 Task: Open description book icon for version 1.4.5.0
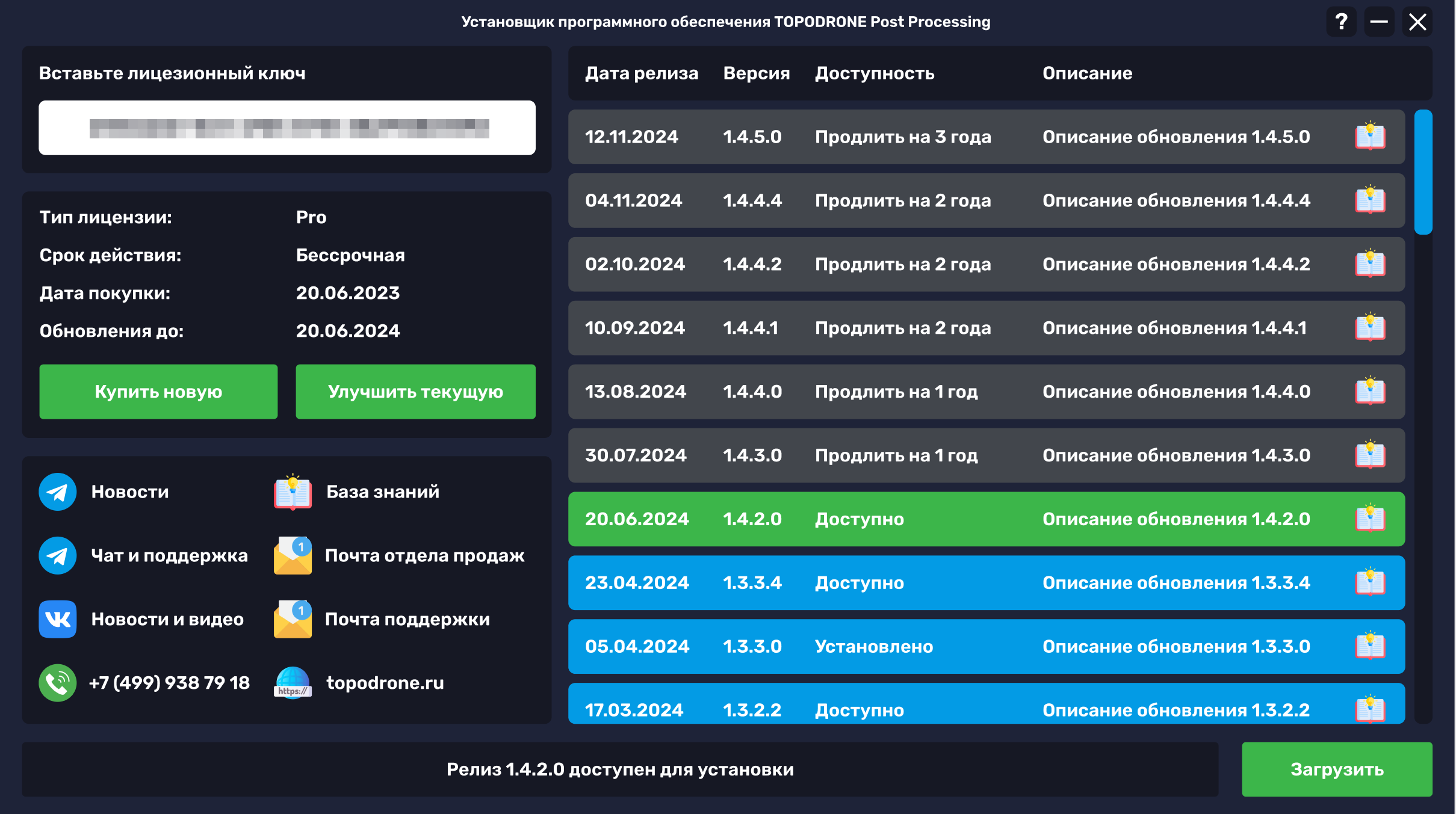click(x=1370, y=137)
